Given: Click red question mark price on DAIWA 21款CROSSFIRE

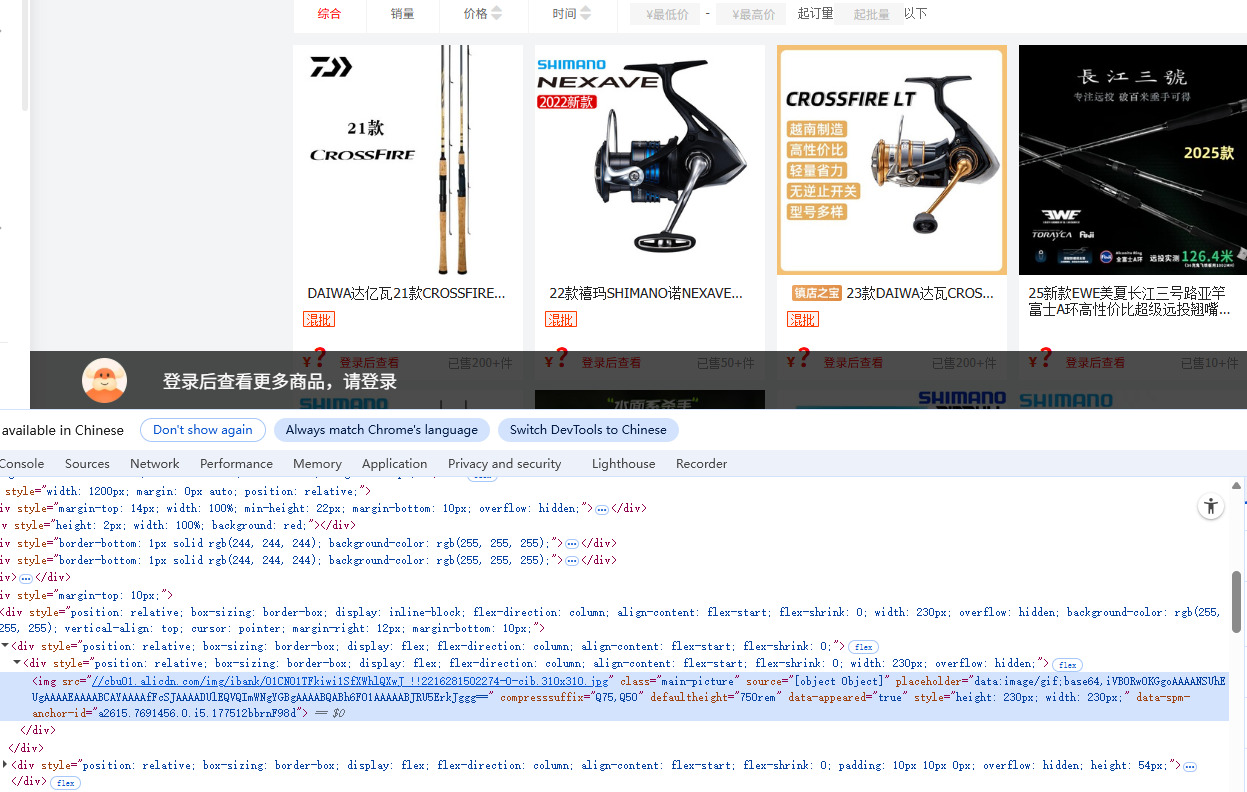Looking at the screenshot, I should pyautogui.click(x=320, y=358).
